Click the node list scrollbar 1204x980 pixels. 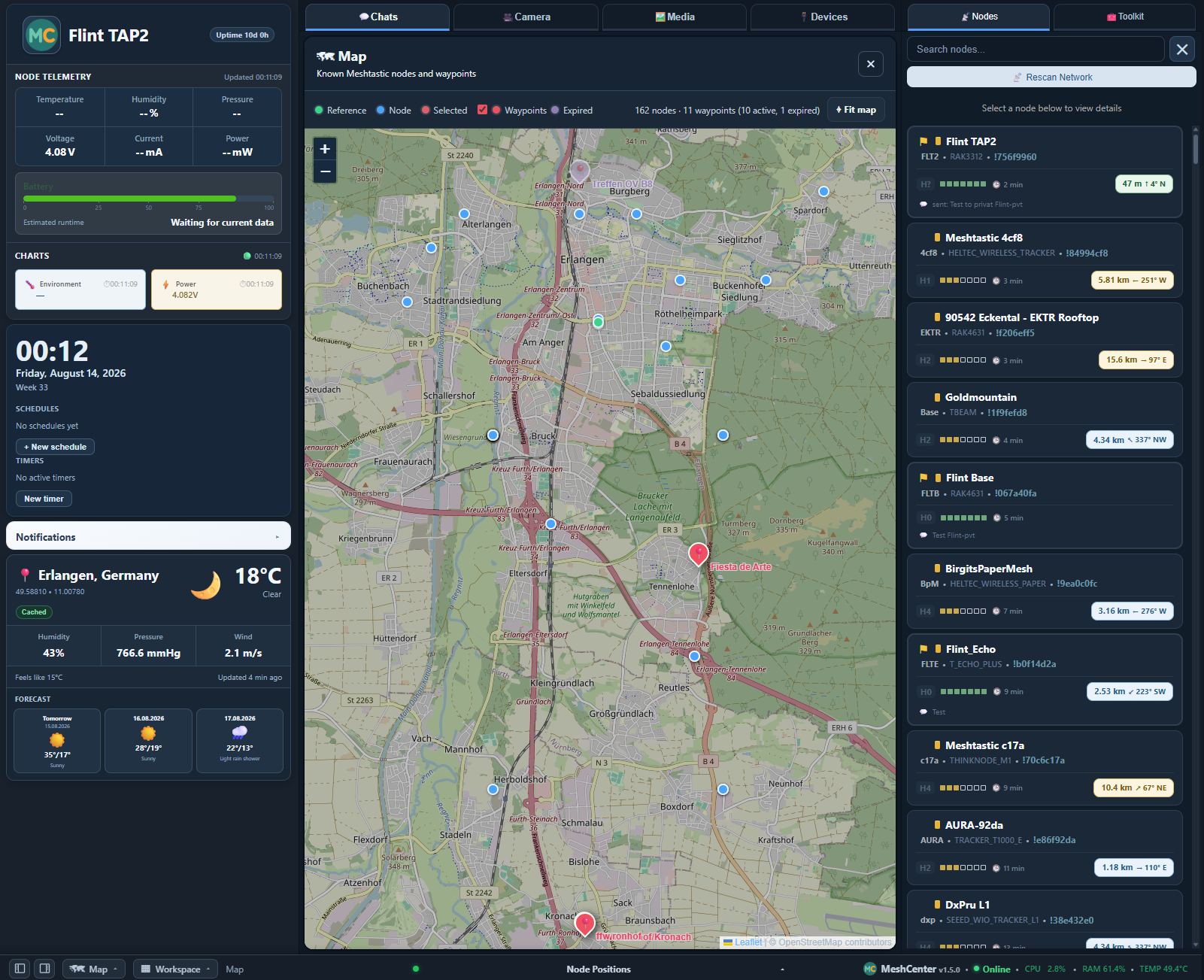pos(1196,149)
